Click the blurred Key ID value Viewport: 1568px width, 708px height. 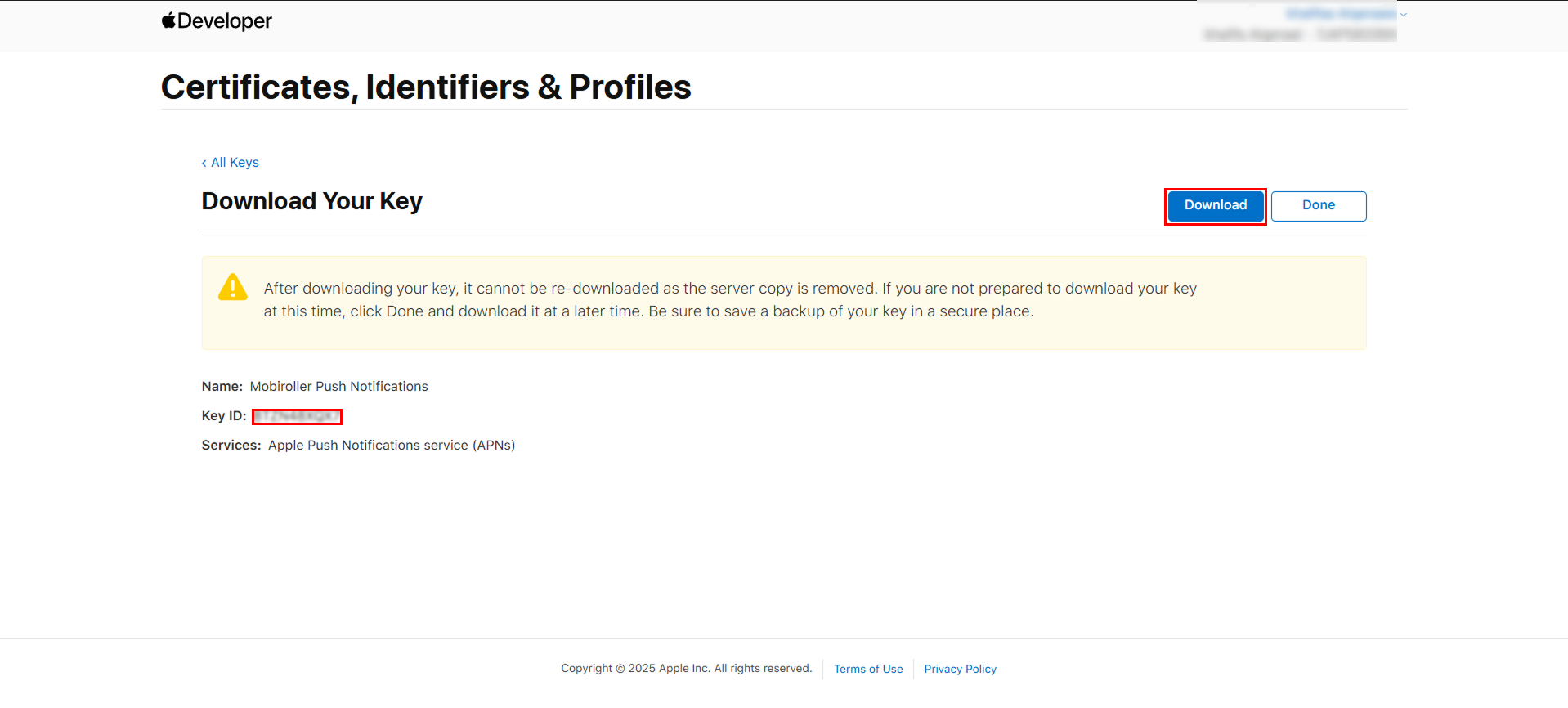[296, 417]
